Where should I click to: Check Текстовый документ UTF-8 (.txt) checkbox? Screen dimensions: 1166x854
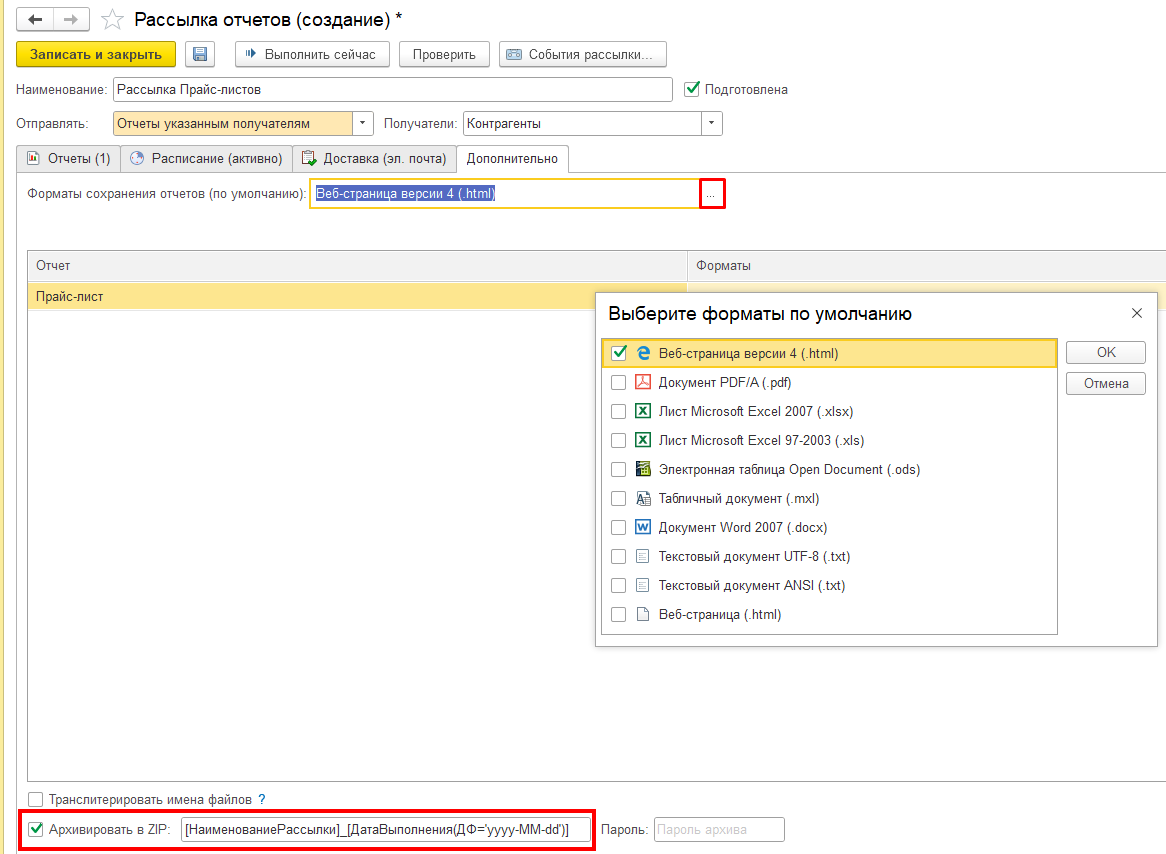pos(619,556)
